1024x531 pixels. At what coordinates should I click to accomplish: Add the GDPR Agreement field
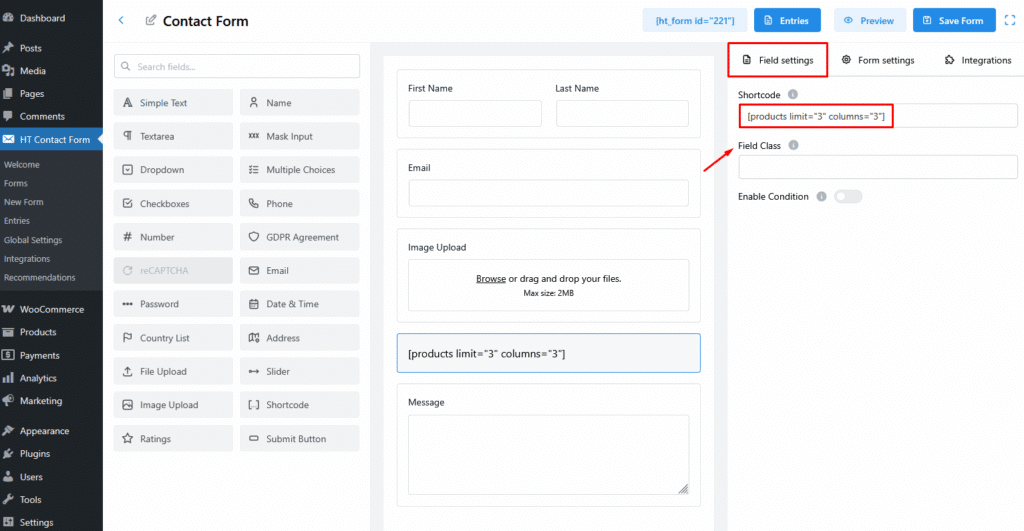coord(299,238)
